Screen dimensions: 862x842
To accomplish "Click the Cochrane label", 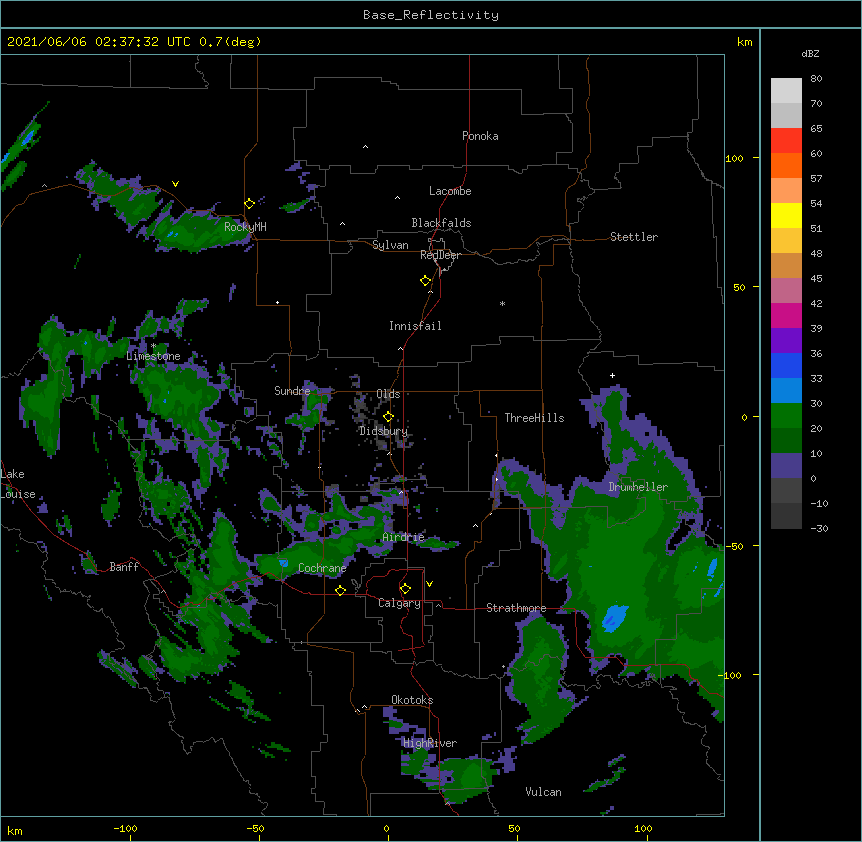I will [x=322, y=568].
